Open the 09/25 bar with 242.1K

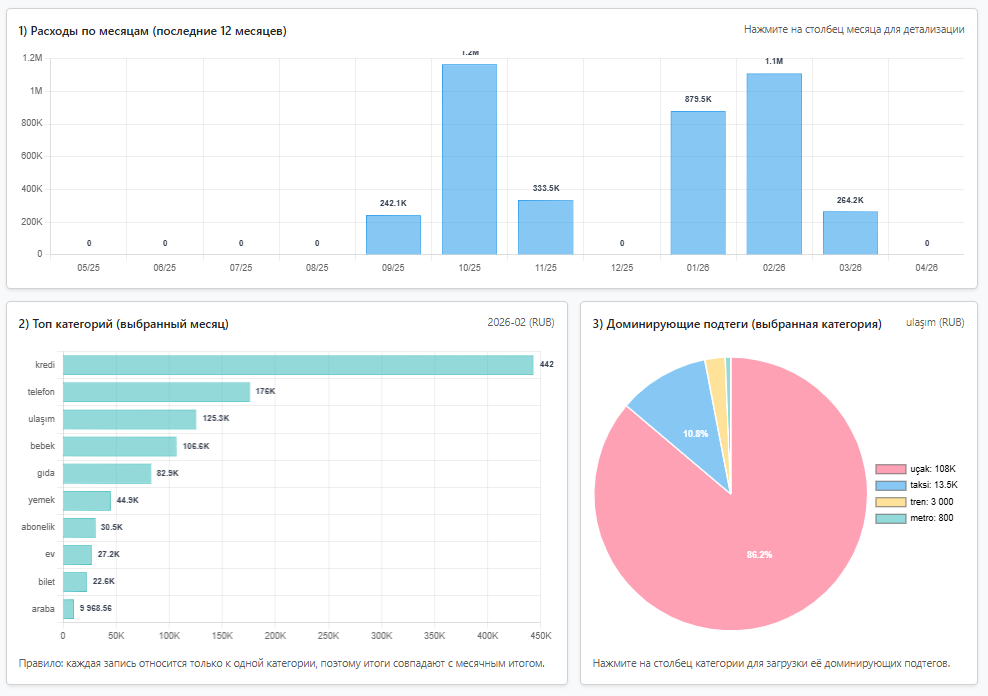coord(393,235)
